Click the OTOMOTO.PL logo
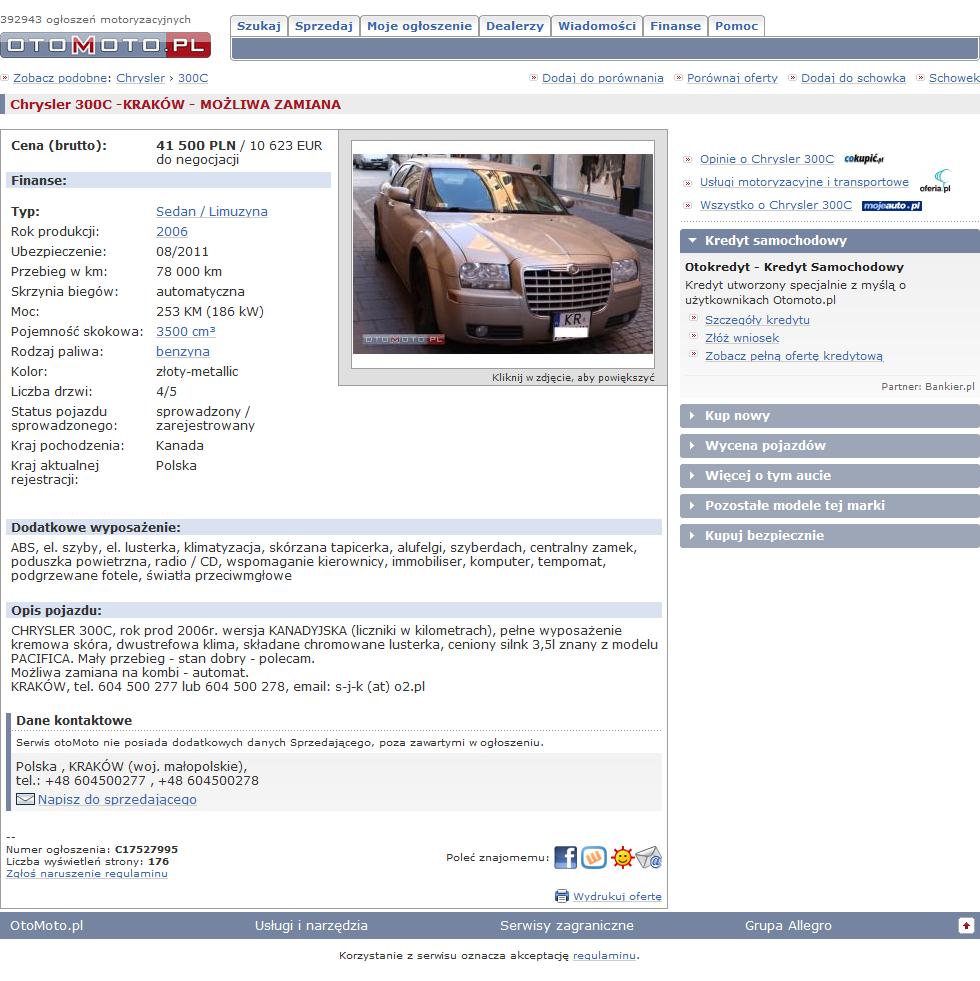980x981 pixels. click(105, 45)
